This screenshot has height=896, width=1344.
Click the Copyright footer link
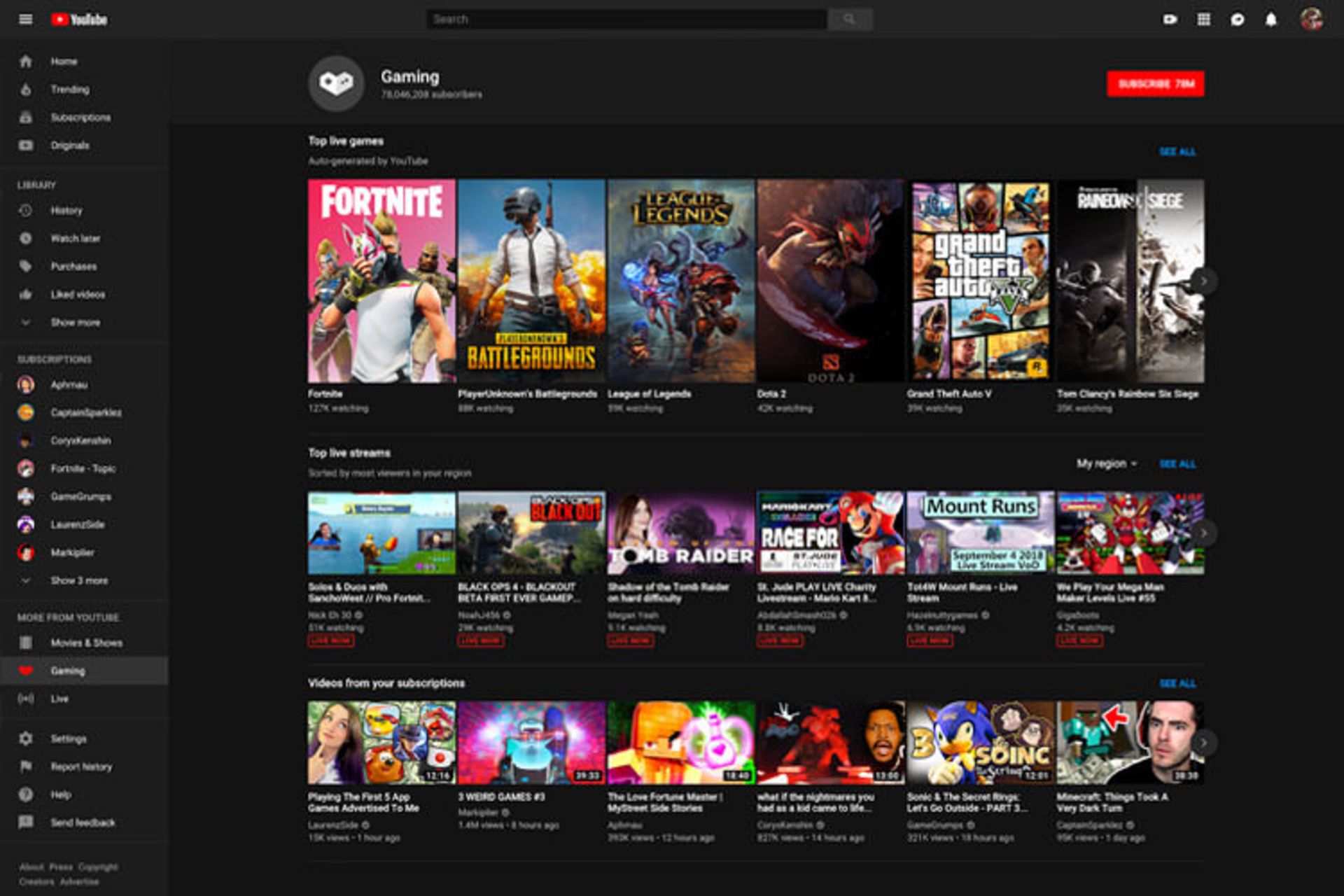click(98, 867)
